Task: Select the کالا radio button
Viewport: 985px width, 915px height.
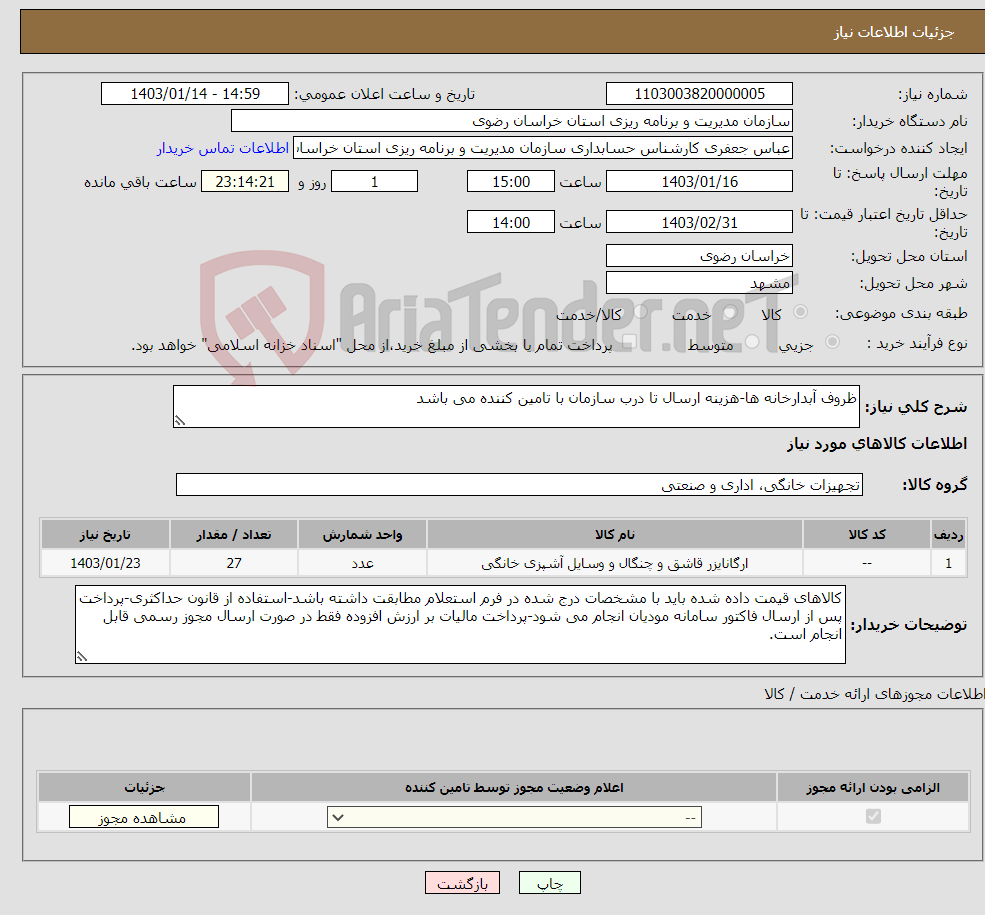Action: click(800, 311)
